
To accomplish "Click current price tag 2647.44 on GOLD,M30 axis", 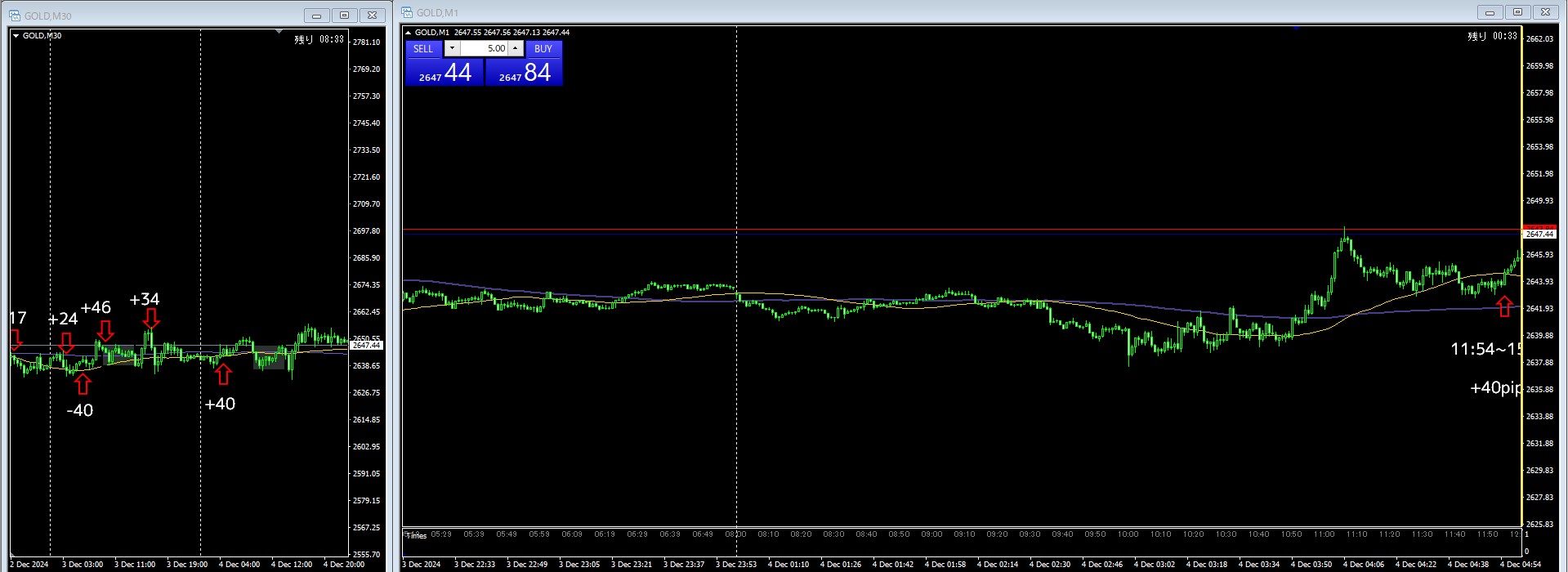I will click(x=366, y=346).
